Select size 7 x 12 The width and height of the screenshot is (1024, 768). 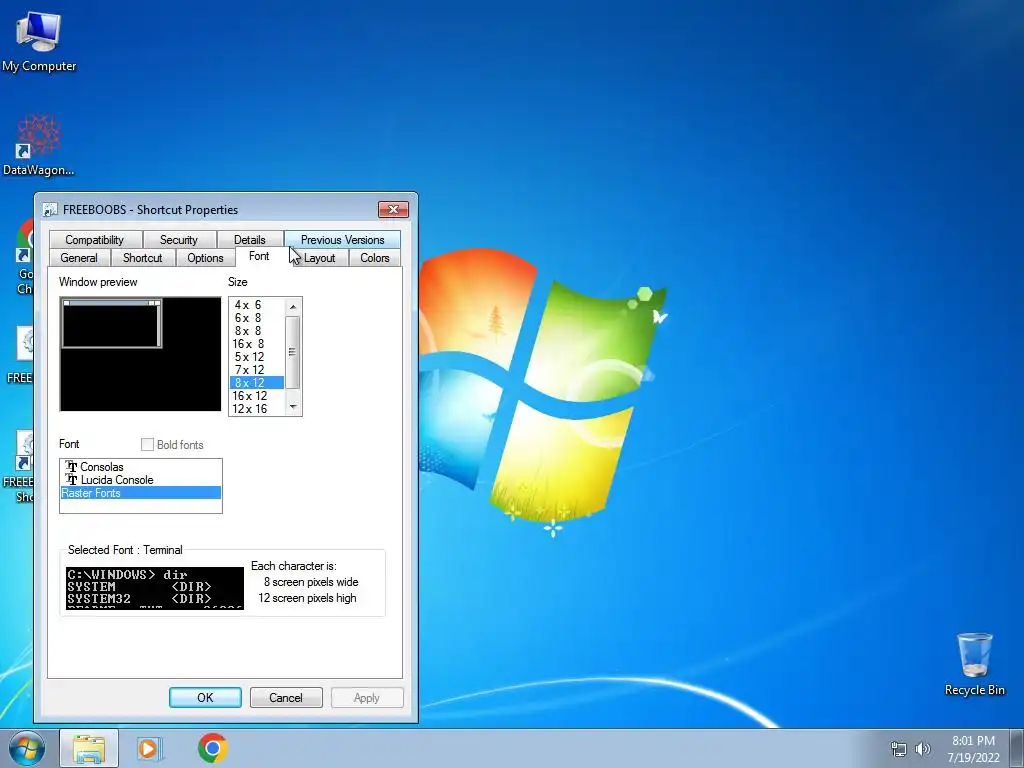click(x=257, y=370)
